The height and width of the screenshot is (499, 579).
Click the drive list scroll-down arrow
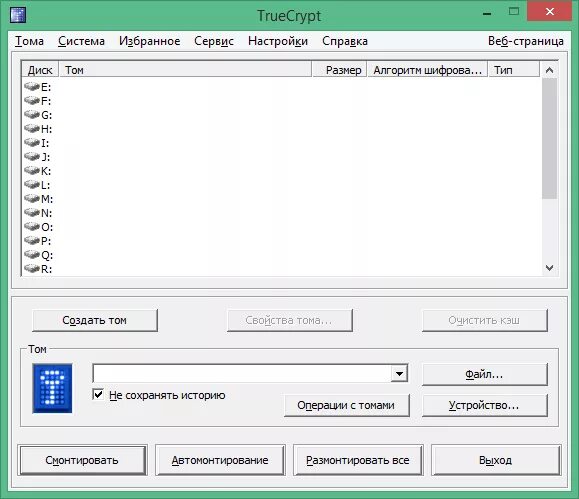(549, 268)
